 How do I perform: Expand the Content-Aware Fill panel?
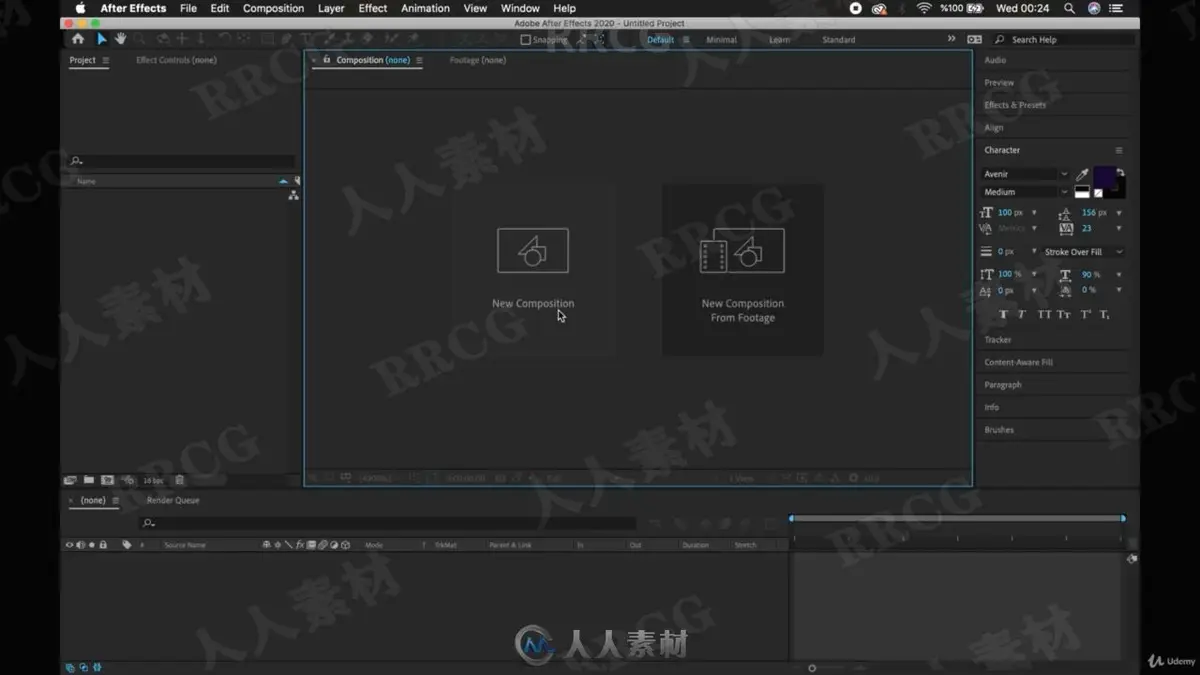tap(1018, 362)
